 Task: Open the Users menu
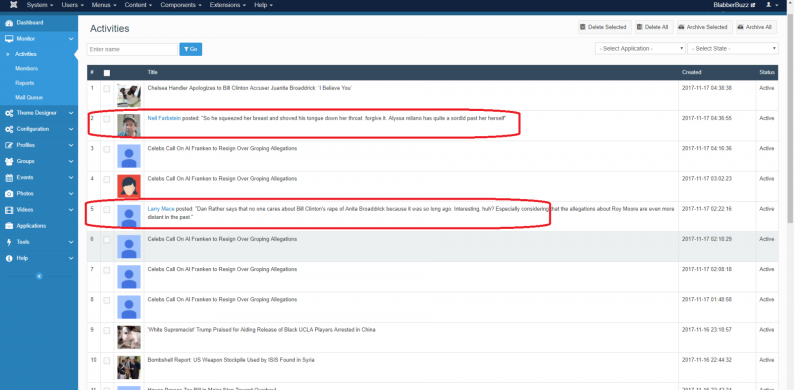click(73, 5)
